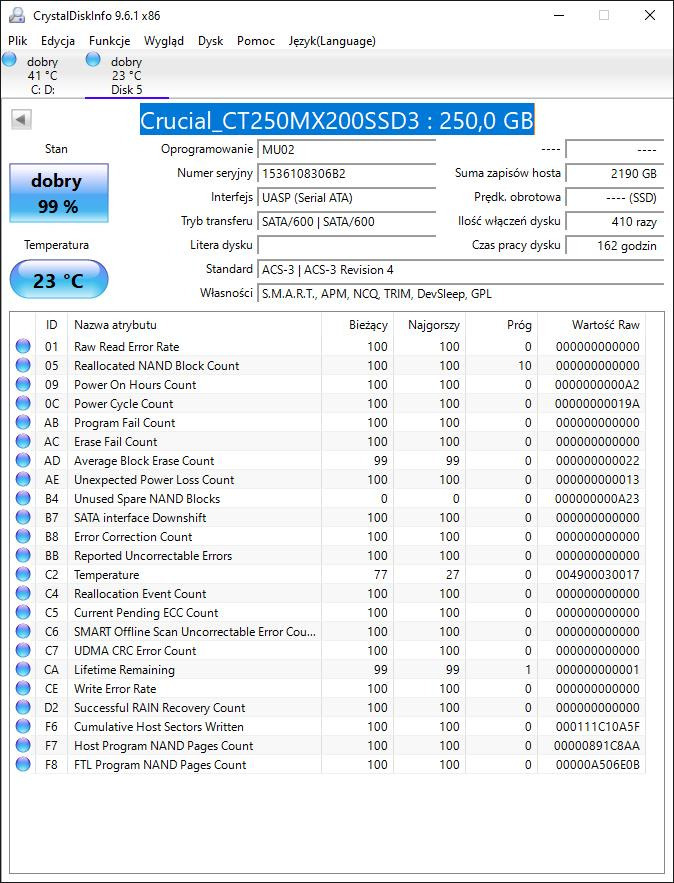
Task: Click status icon for Lifetime Remaining
Action: (x=23, y=670)
